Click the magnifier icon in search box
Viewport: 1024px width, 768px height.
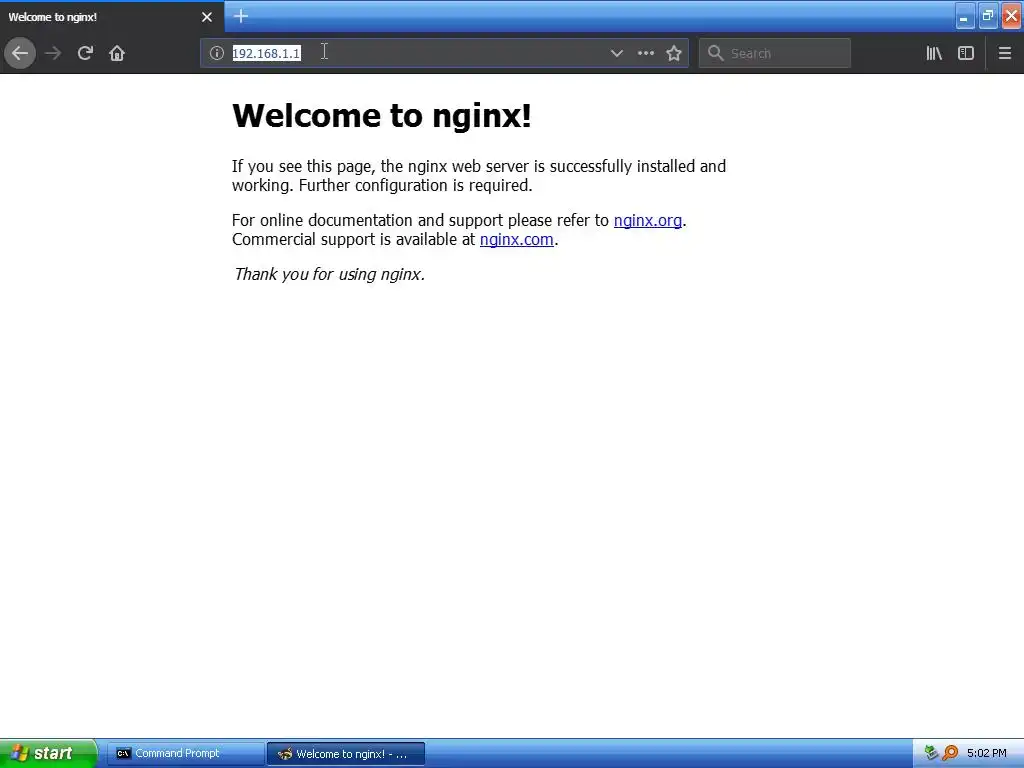716,53
